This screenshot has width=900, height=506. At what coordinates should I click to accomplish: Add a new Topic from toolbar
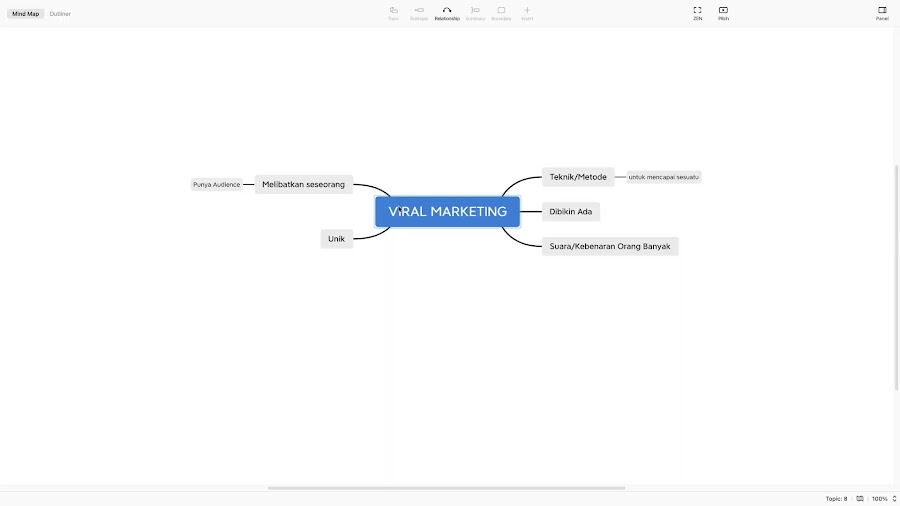[393, 13]
